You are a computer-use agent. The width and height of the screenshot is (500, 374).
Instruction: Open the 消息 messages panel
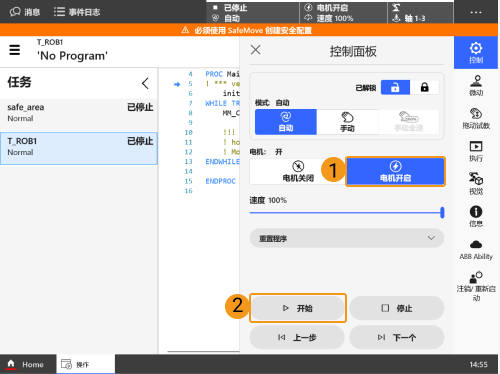click(25, 12)
